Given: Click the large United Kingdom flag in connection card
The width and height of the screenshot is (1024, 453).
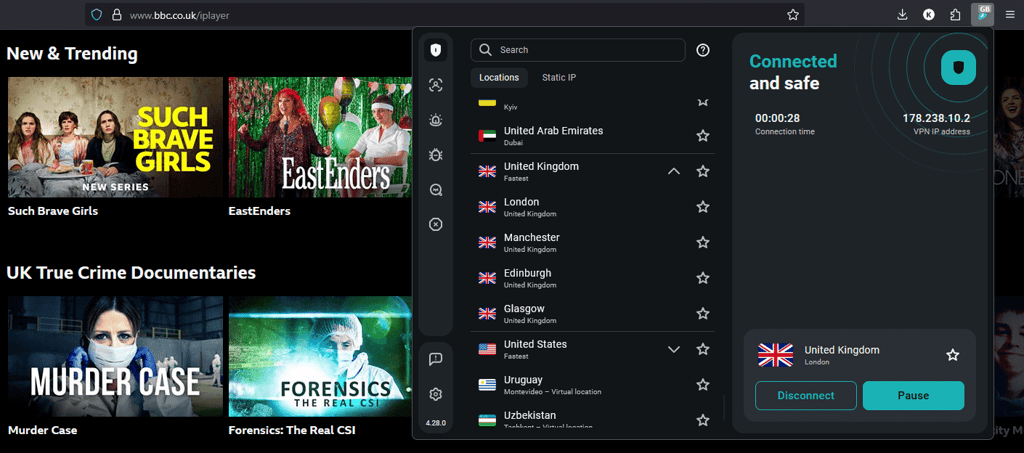Looking at the screenshot, I should (x=775, y=355).
